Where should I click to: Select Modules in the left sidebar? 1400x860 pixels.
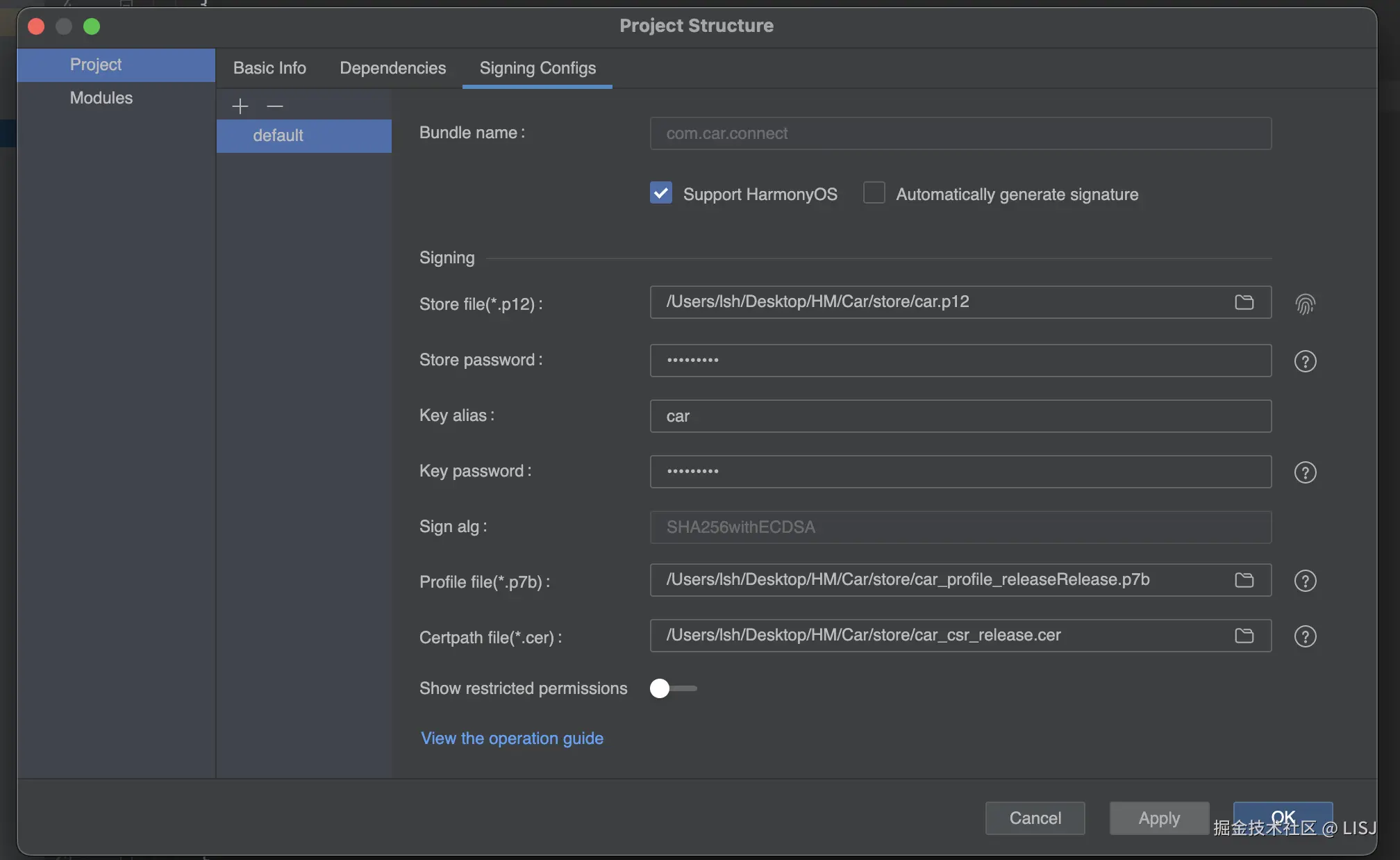coord(101,98)
